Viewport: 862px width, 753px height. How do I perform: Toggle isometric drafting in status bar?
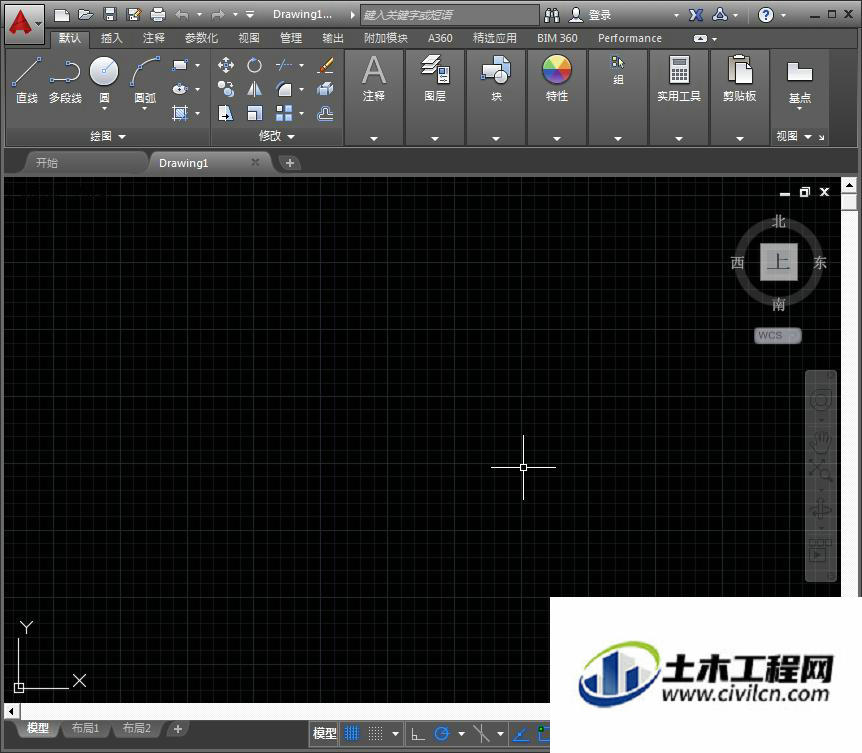click(481, 733)
